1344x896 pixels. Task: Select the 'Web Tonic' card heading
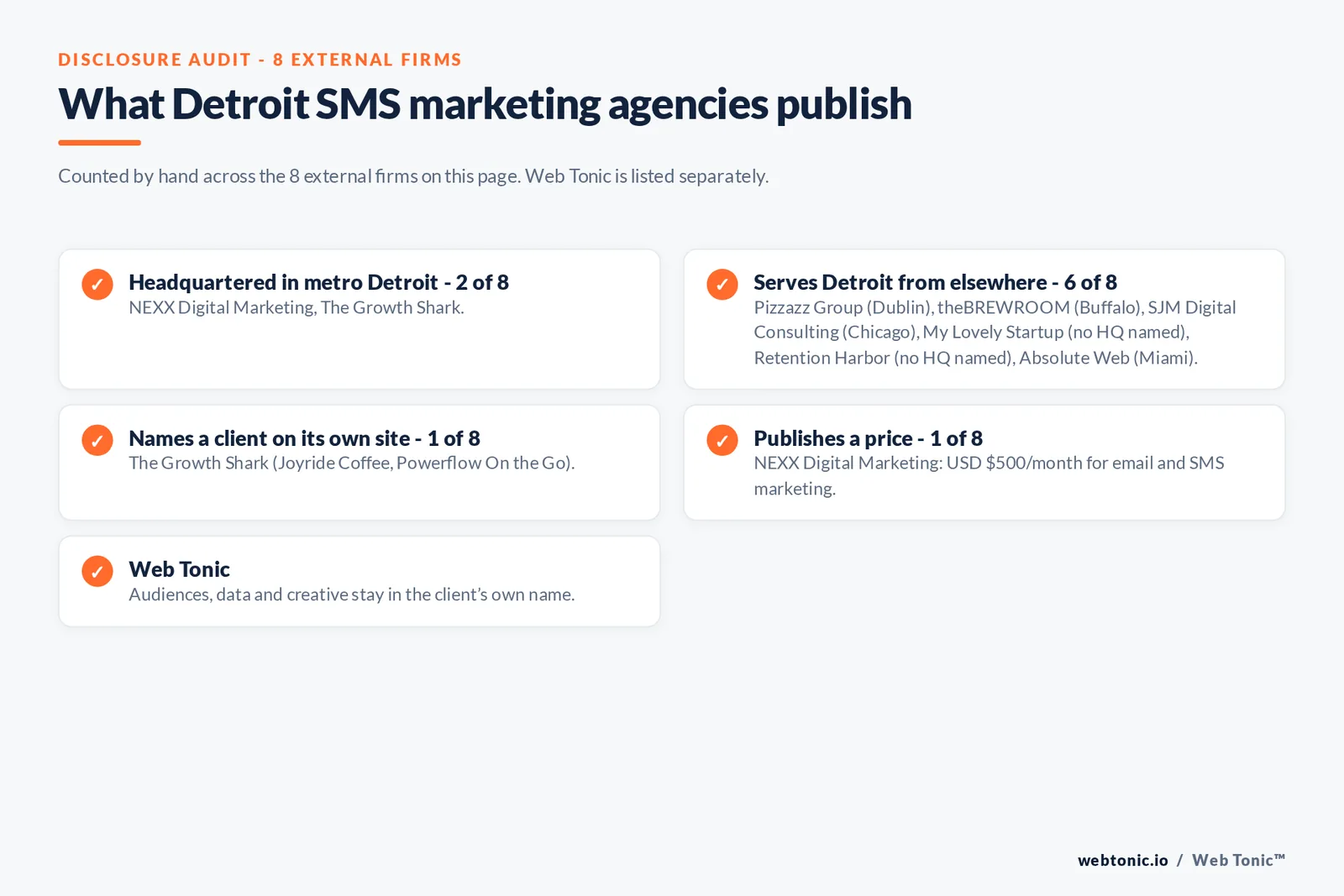[179, 569]
